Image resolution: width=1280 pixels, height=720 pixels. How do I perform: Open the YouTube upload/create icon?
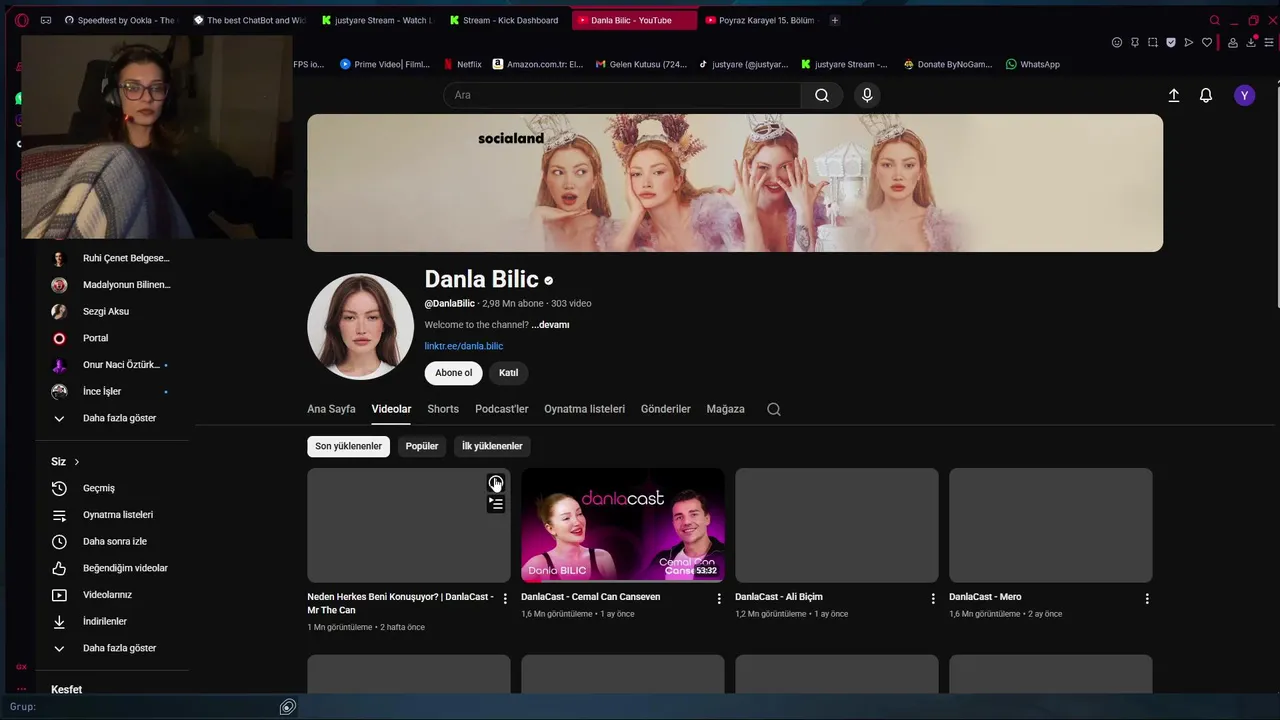1174,95
